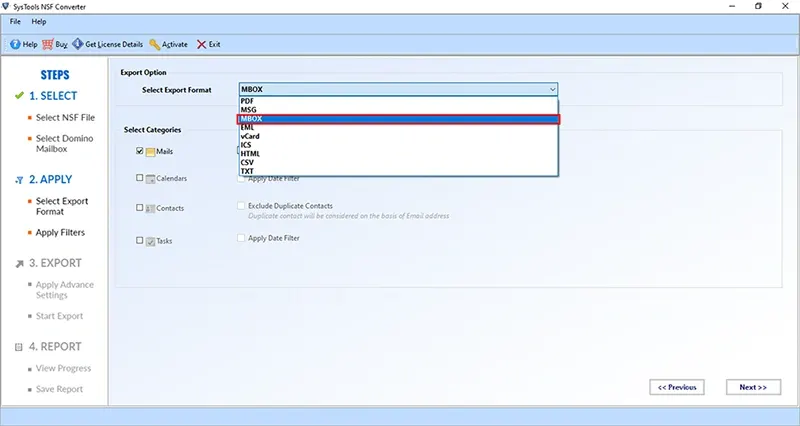Choose TXT from export format list
800x426 pixels.
(x=398, y=171)
